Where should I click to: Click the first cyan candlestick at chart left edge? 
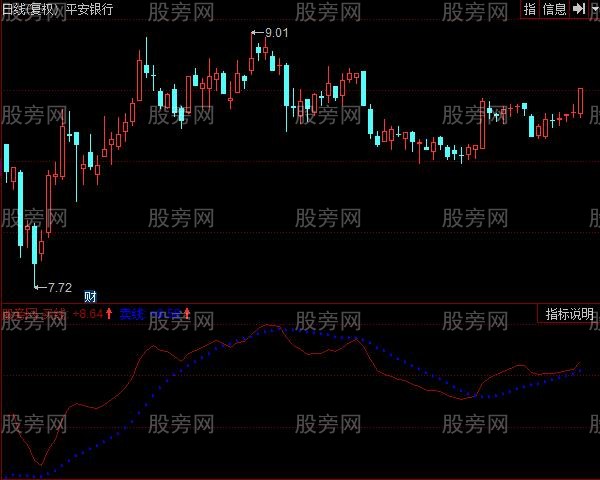[x=6, y=158]
